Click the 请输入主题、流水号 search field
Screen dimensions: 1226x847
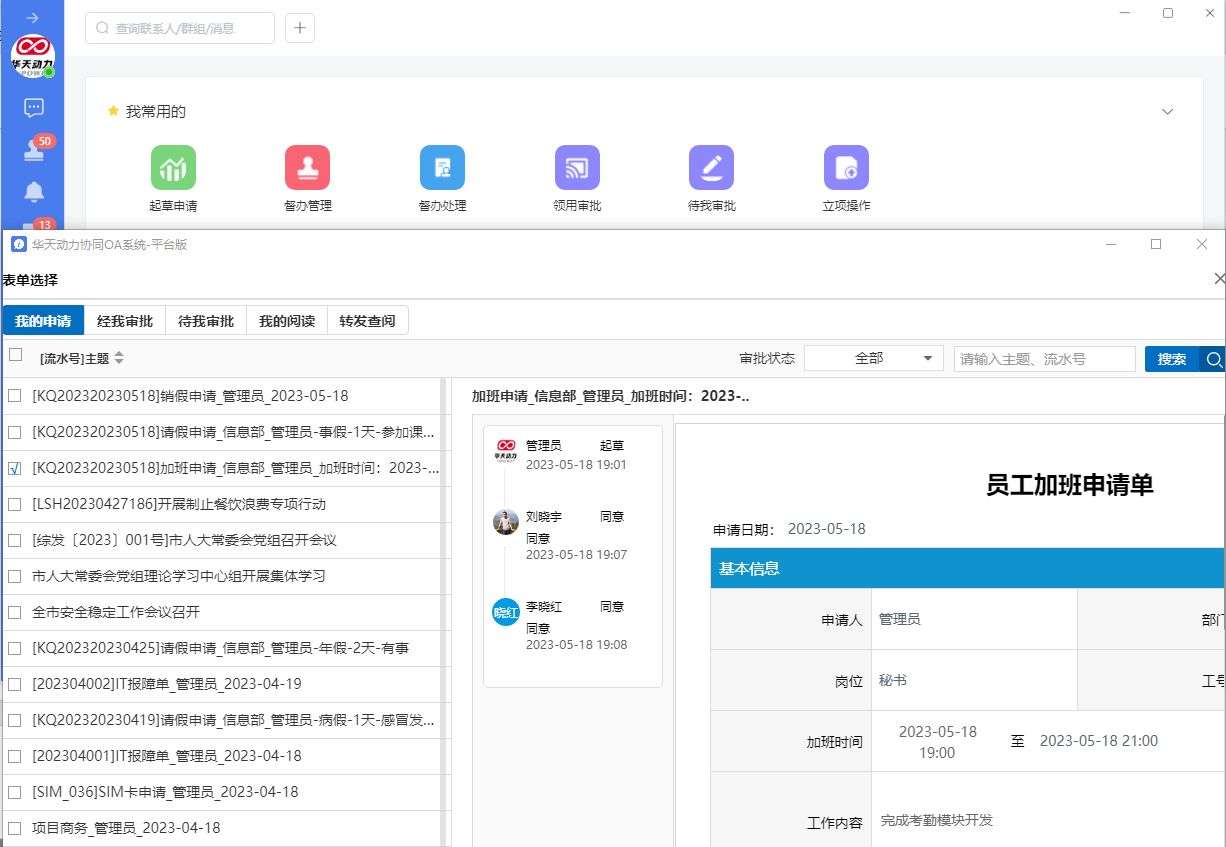point(1044,359)
